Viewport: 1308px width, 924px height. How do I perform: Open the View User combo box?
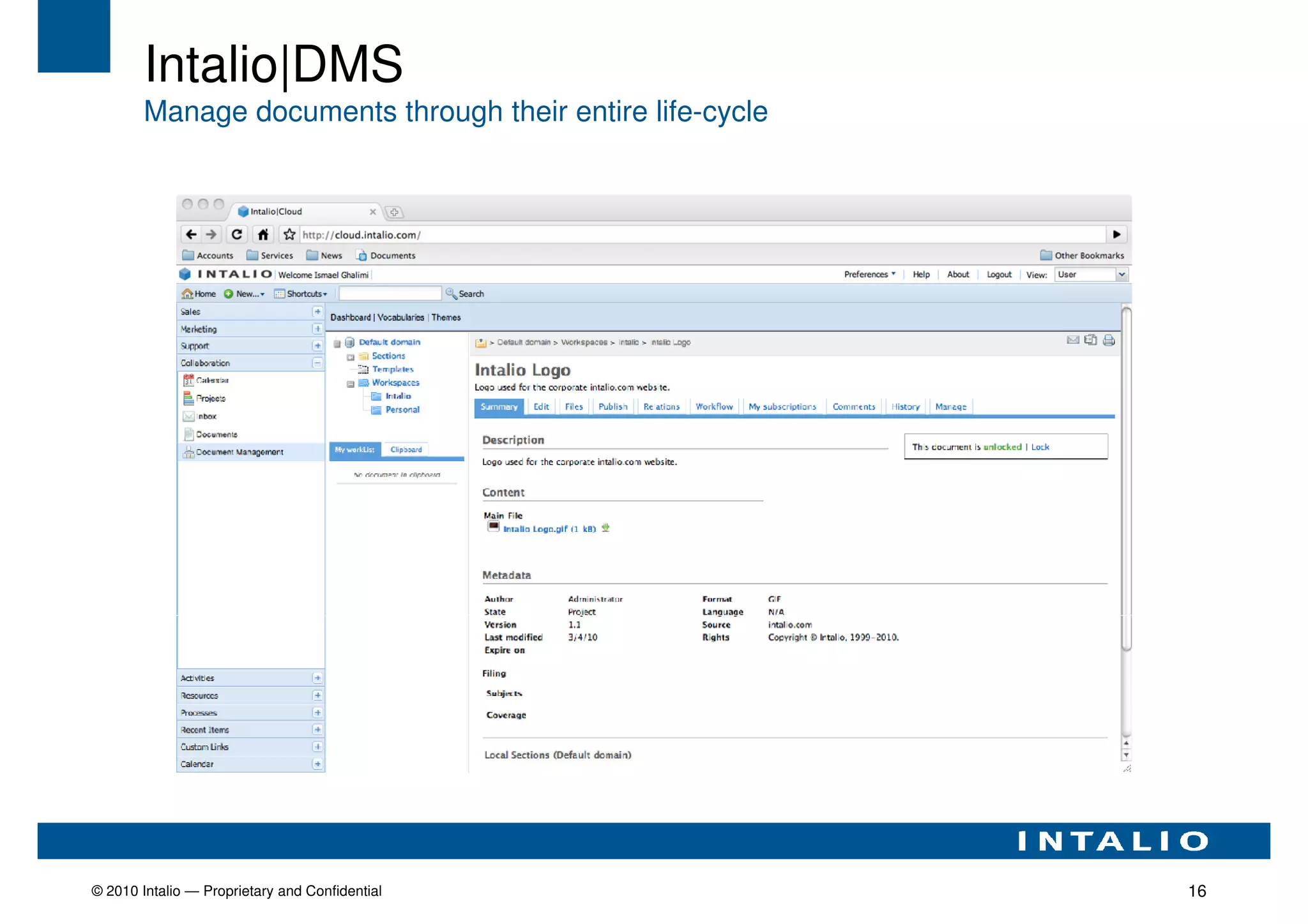click(x=1091, y=275)
